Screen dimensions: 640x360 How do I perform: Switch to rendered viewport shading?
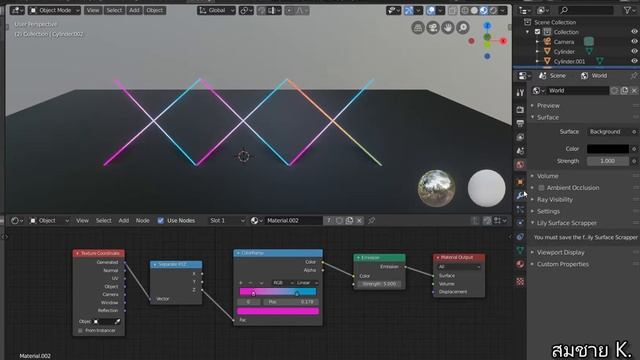[493, 11]
